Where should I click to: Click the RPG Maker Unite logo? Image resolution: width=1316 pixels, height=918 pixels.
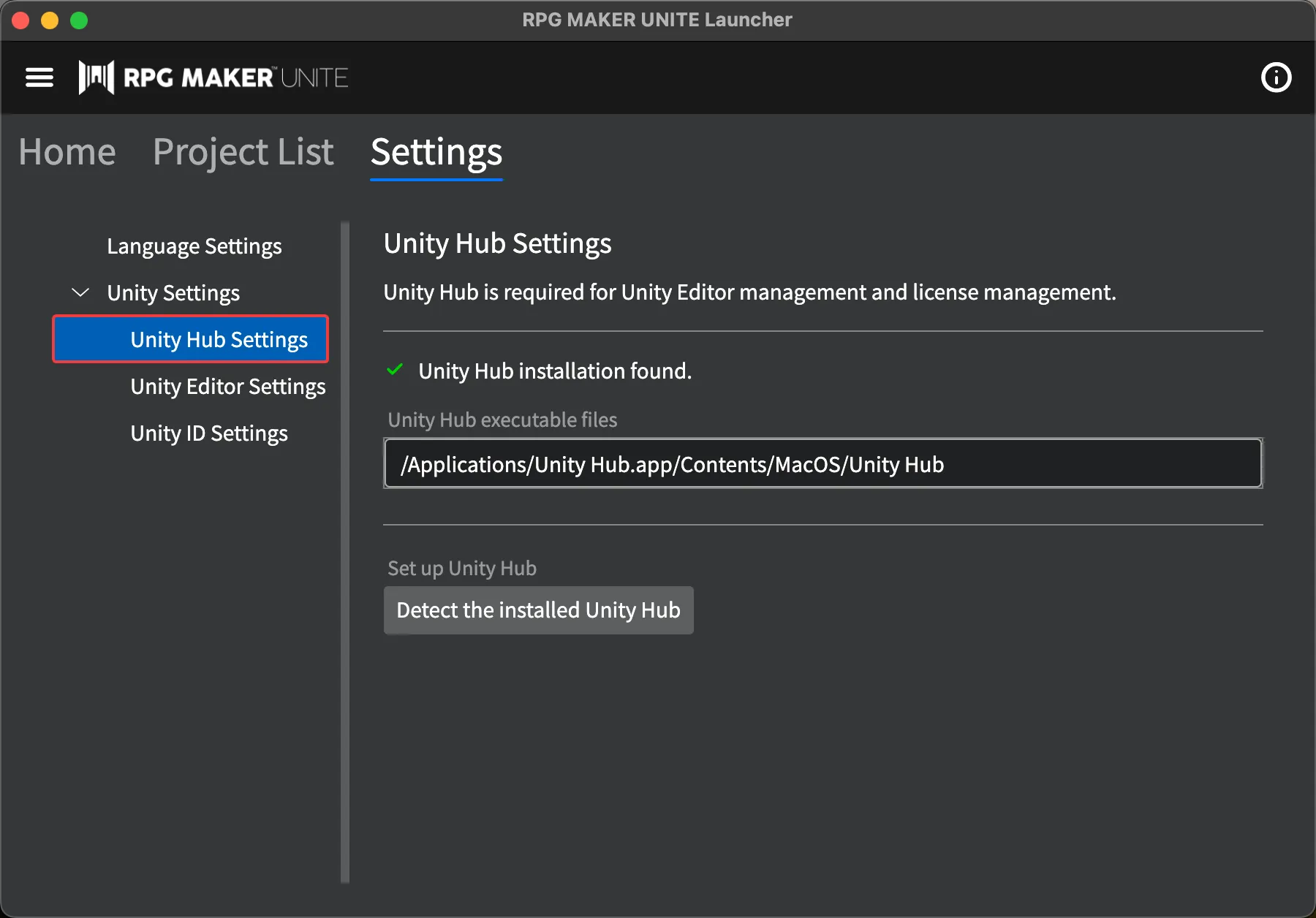[213, 77]
